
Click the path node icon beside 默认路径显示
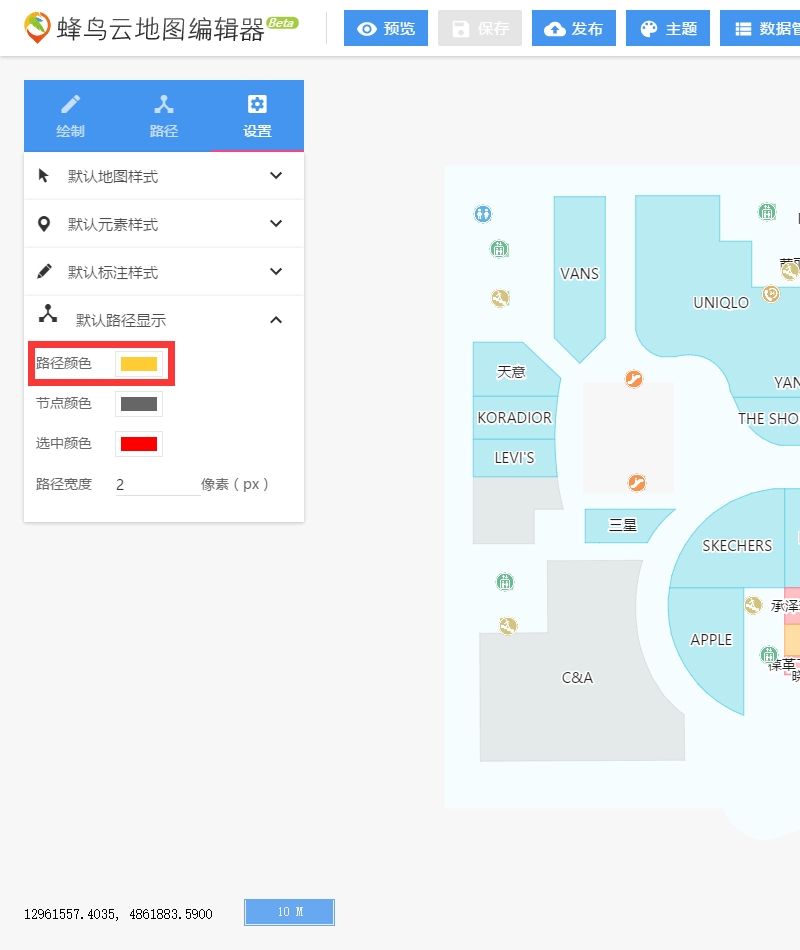48,314
